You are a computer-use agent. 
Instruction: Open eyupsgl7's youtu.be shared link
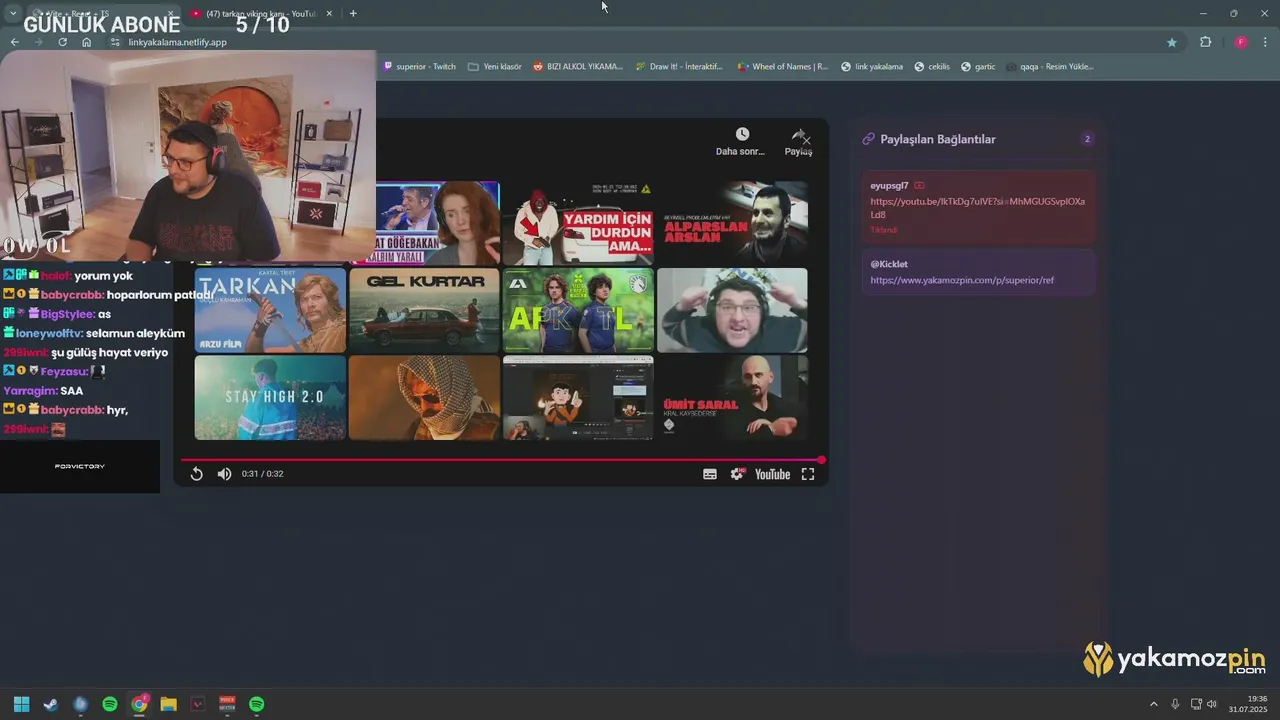click(977, 208)
